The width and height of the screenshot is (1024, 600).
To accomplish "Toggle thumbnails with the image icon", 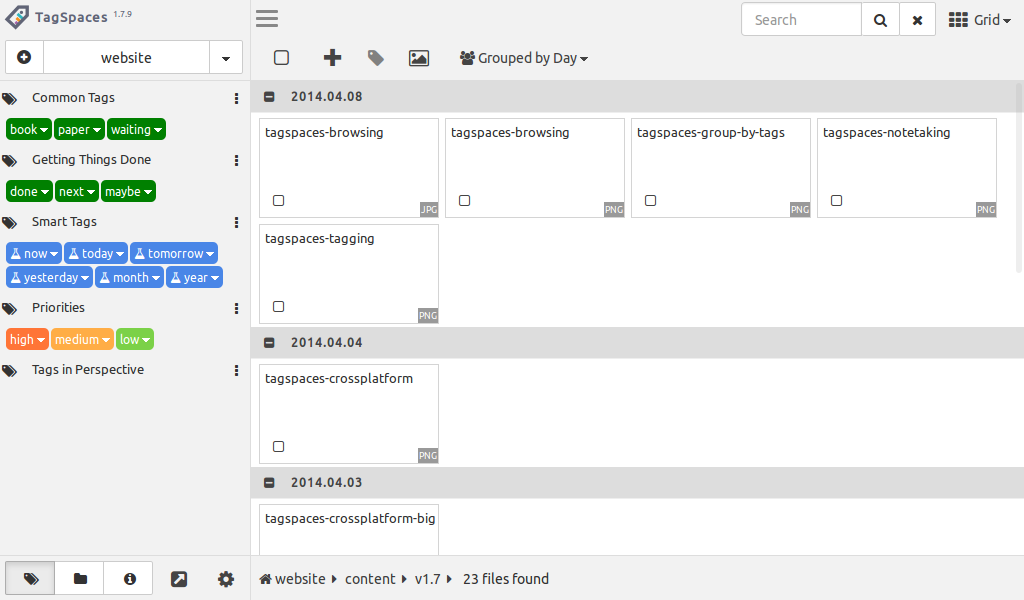I will pos(419,58).
